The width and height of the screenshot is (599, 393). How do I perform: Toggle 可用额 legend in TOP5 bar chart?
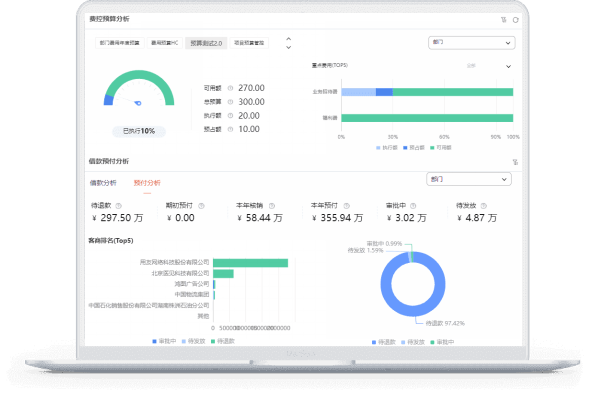(440, 148)
